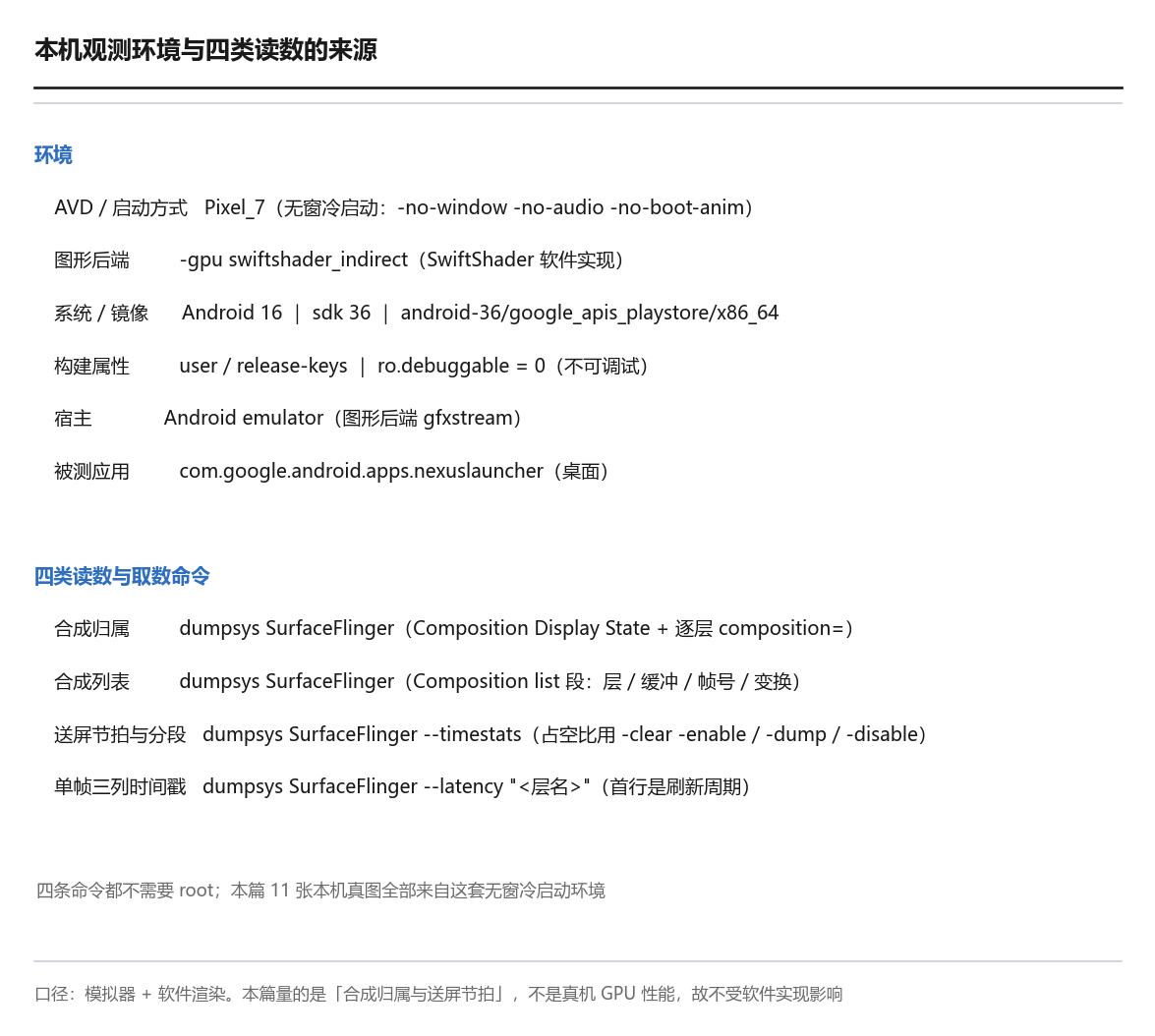
Task: Click the title 本机观测环境与四类读数的来源
Action: (205, 50)
